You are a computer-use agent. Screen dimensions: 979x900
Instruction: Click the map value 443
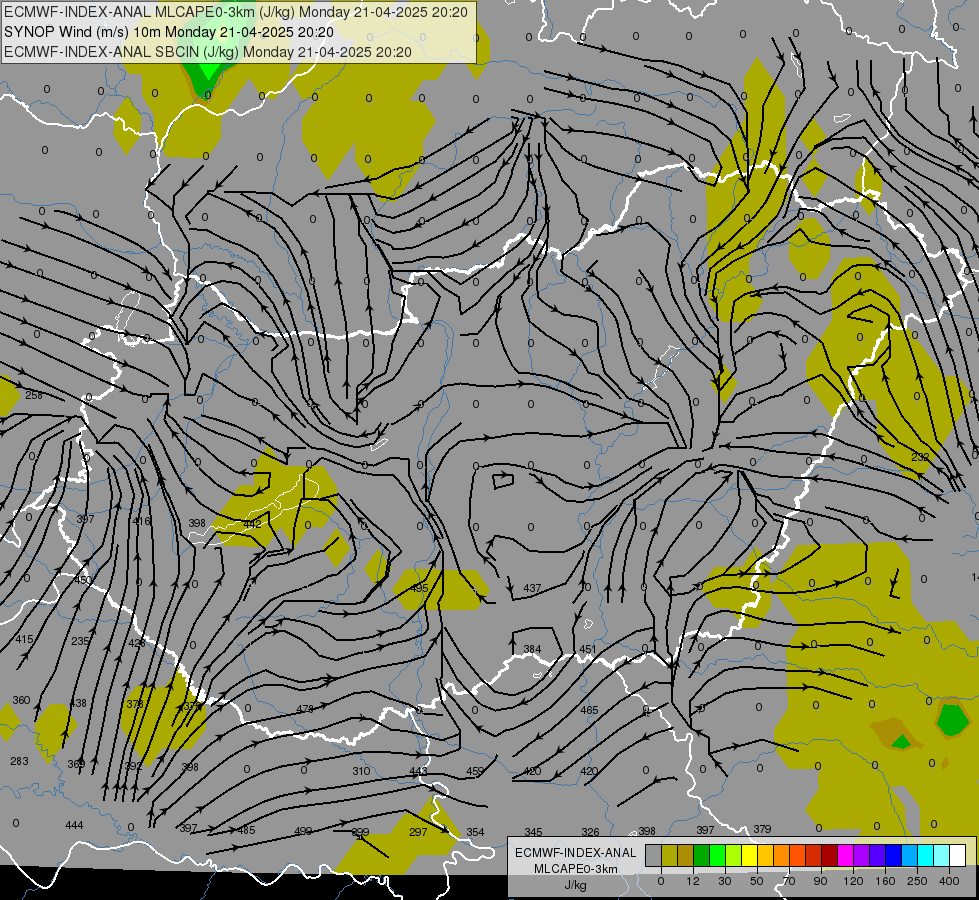click(x=418, y=771)
